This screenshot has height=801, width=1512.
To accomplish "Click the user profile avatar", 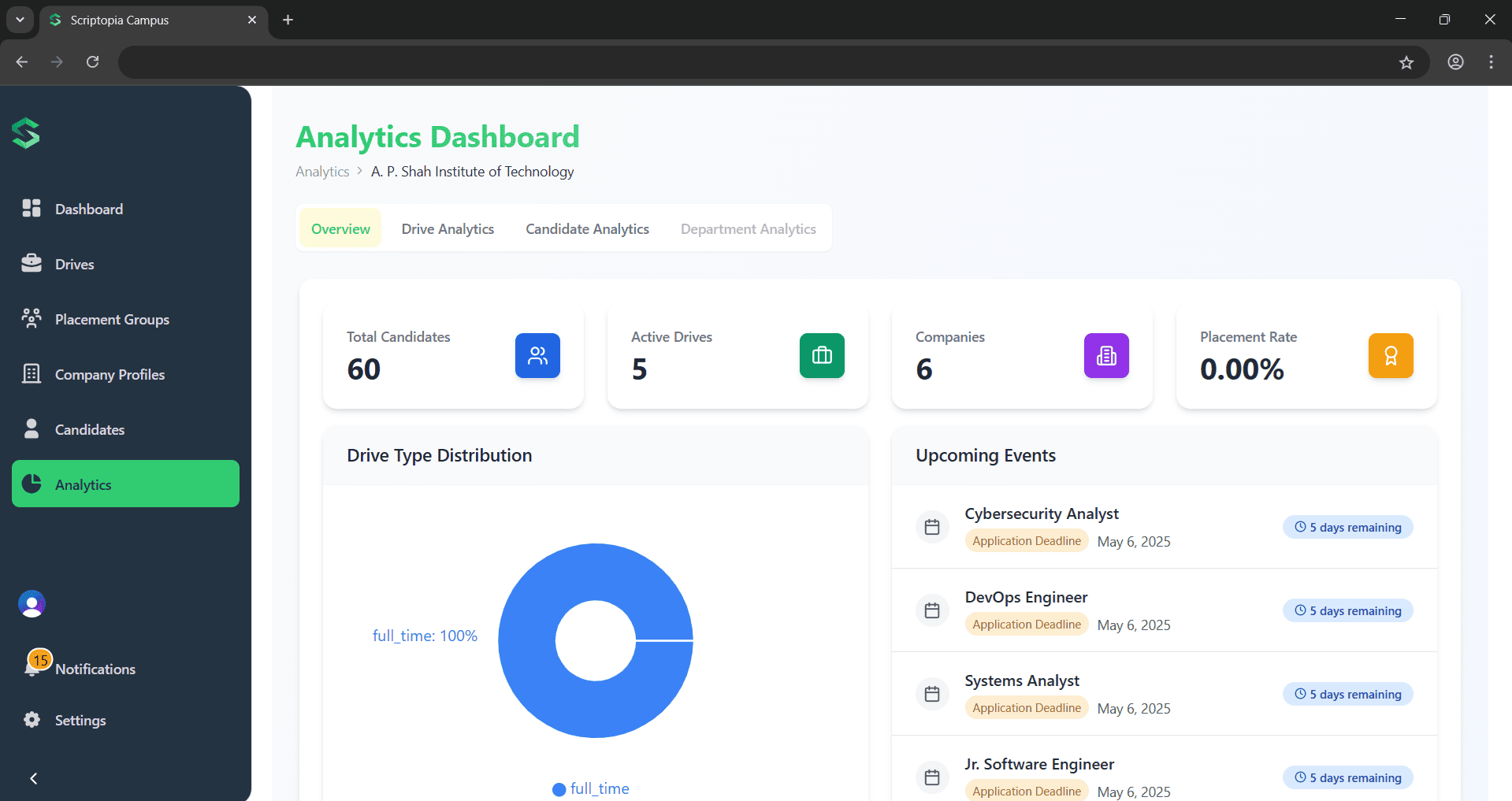I will pyautogui.click(x=32, y=604).
